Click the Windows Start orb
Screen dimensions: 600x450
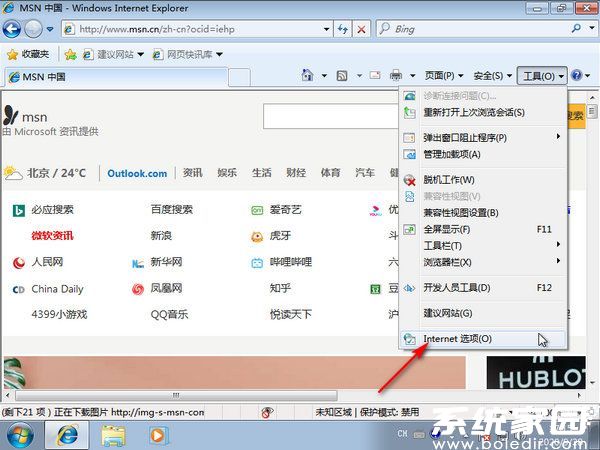(x=20, y=435)
